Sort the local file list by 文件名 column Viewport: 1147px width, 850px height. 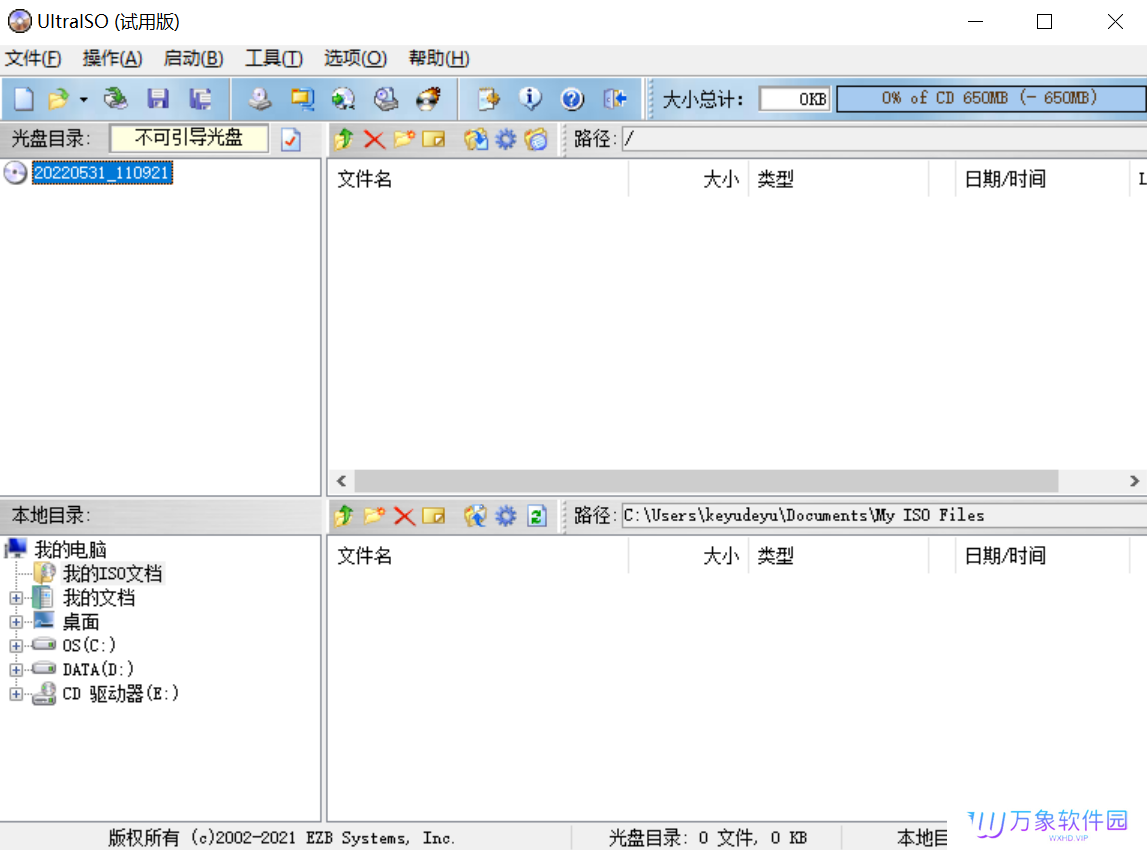pyautogui.click(x=478, y=556)
